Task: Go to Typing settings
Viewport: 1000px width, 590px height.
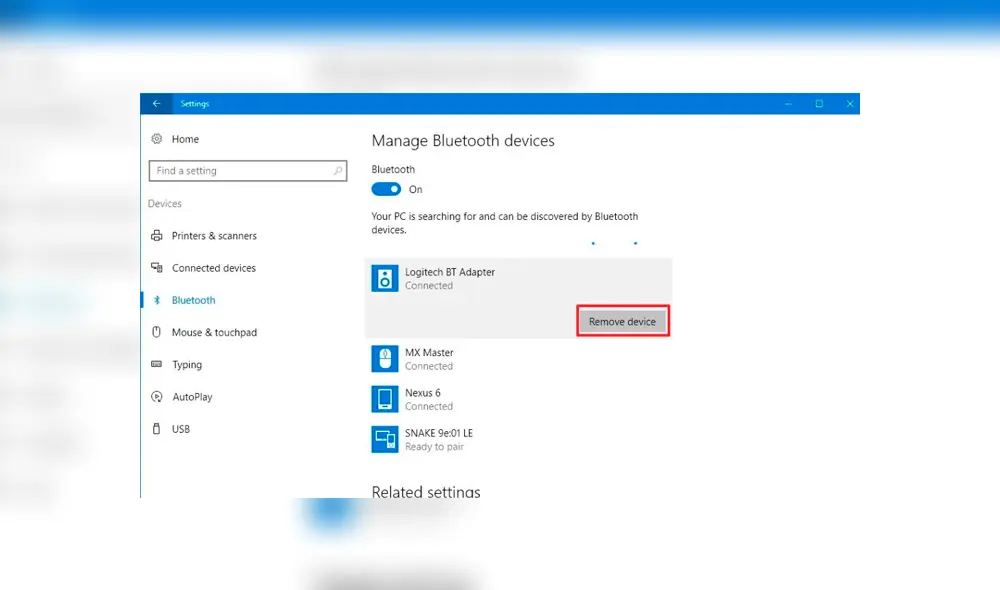Action: pos(186,365)
